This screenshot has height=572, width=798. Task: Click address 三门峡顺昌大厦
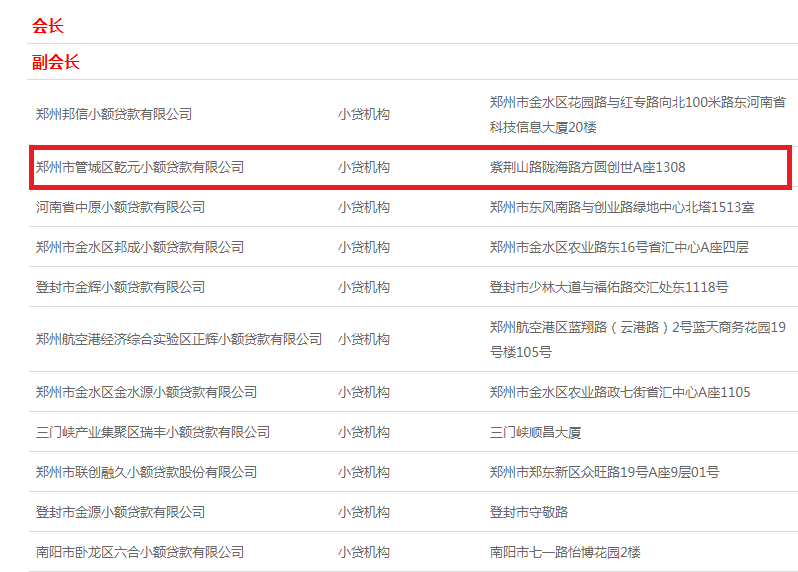click(535, 432)
